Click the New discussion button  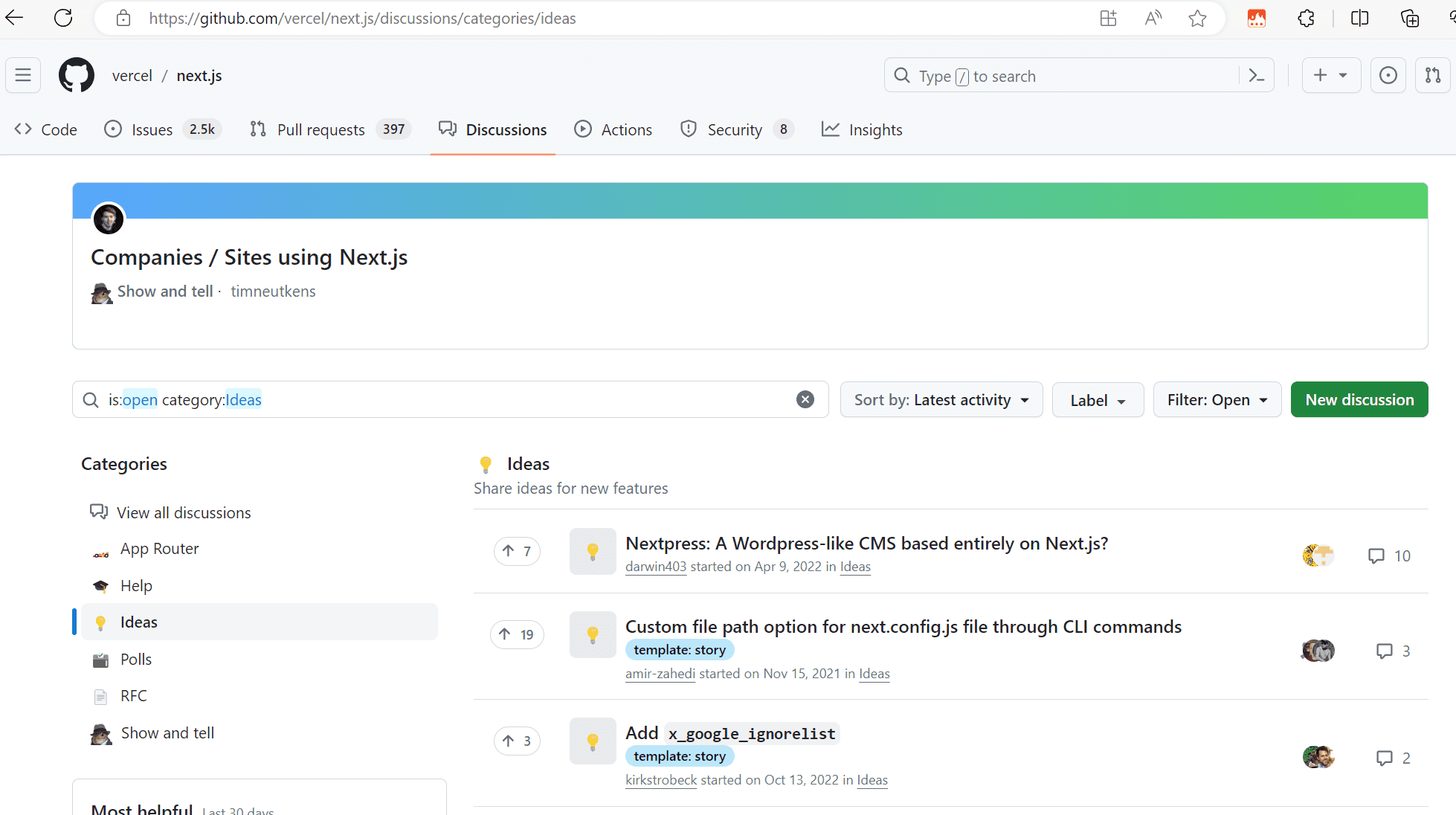(1359, 400)
